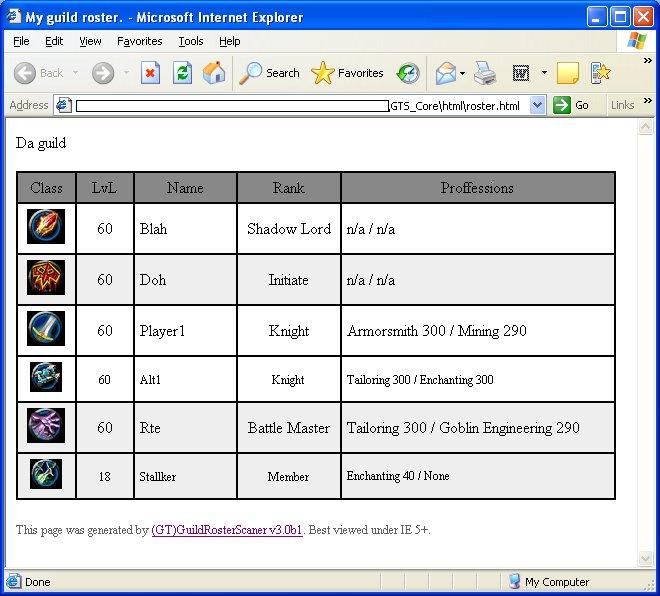Click Armorsmith 300 / Mining 290 cell
Image resolution: width=660 pixels, height=596 pixels.
(x=477, y=331)
